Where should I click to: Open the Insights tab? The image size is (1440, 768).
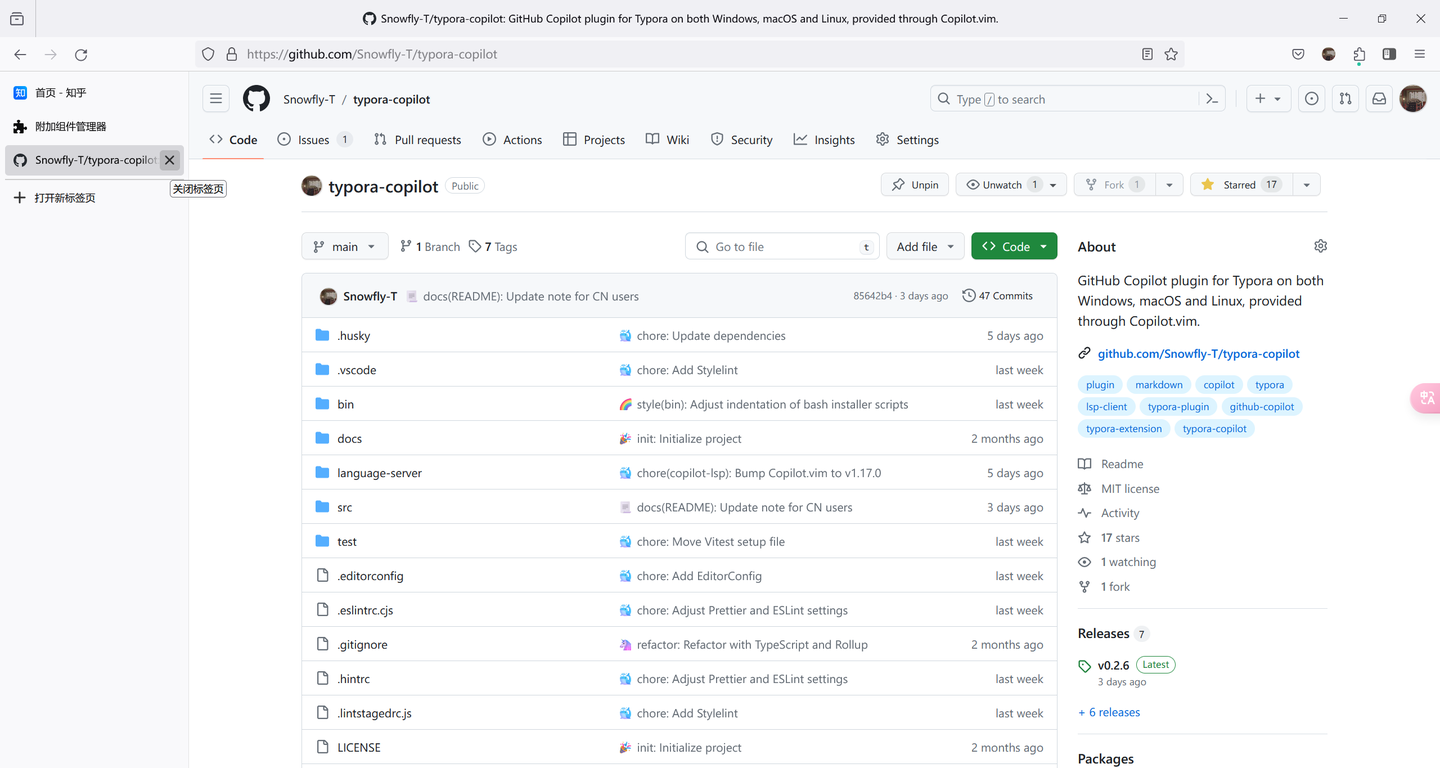click(824, 139)
